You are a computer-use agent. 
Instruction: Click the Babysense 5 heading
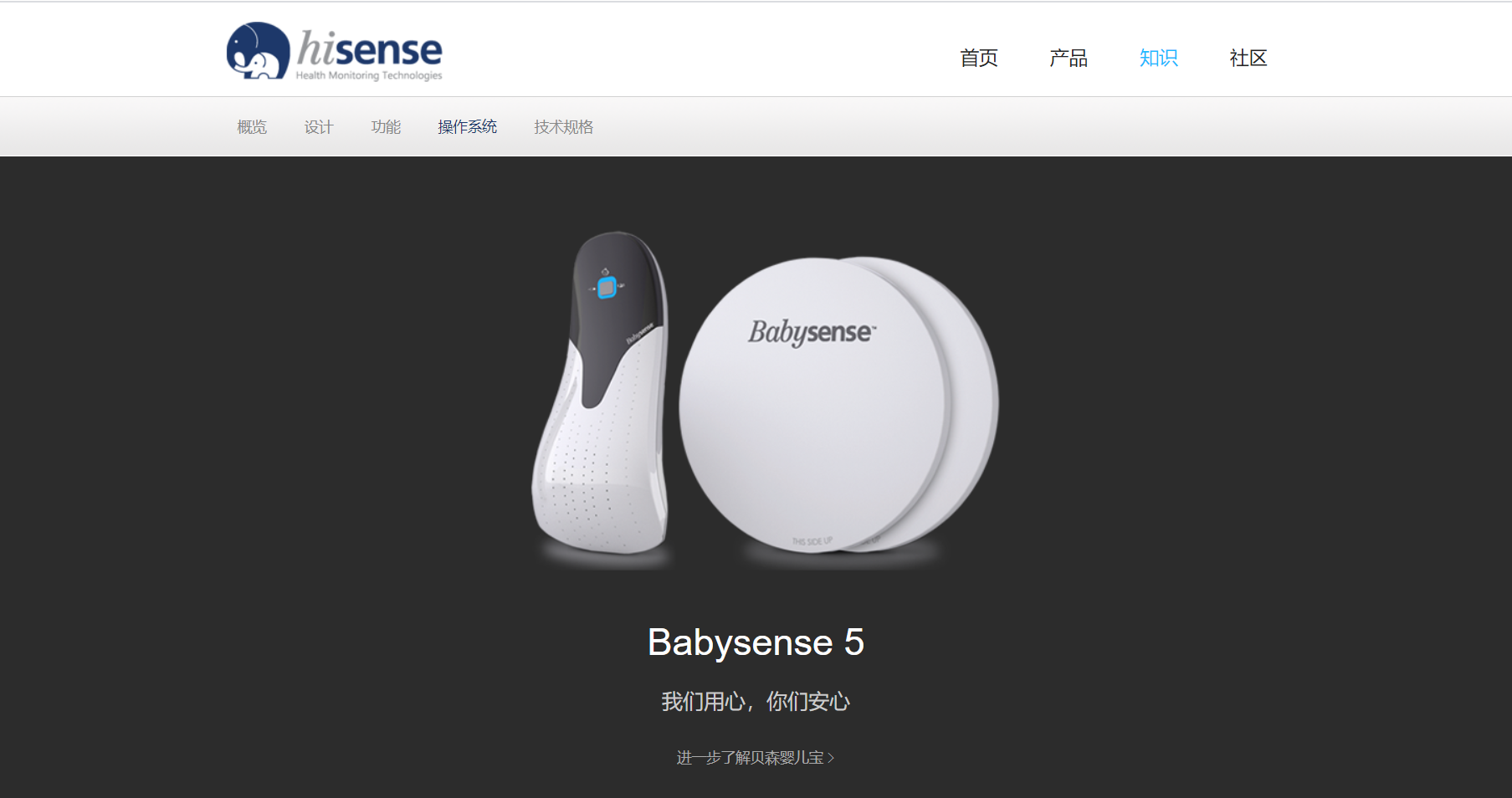(x=756, y=642)
